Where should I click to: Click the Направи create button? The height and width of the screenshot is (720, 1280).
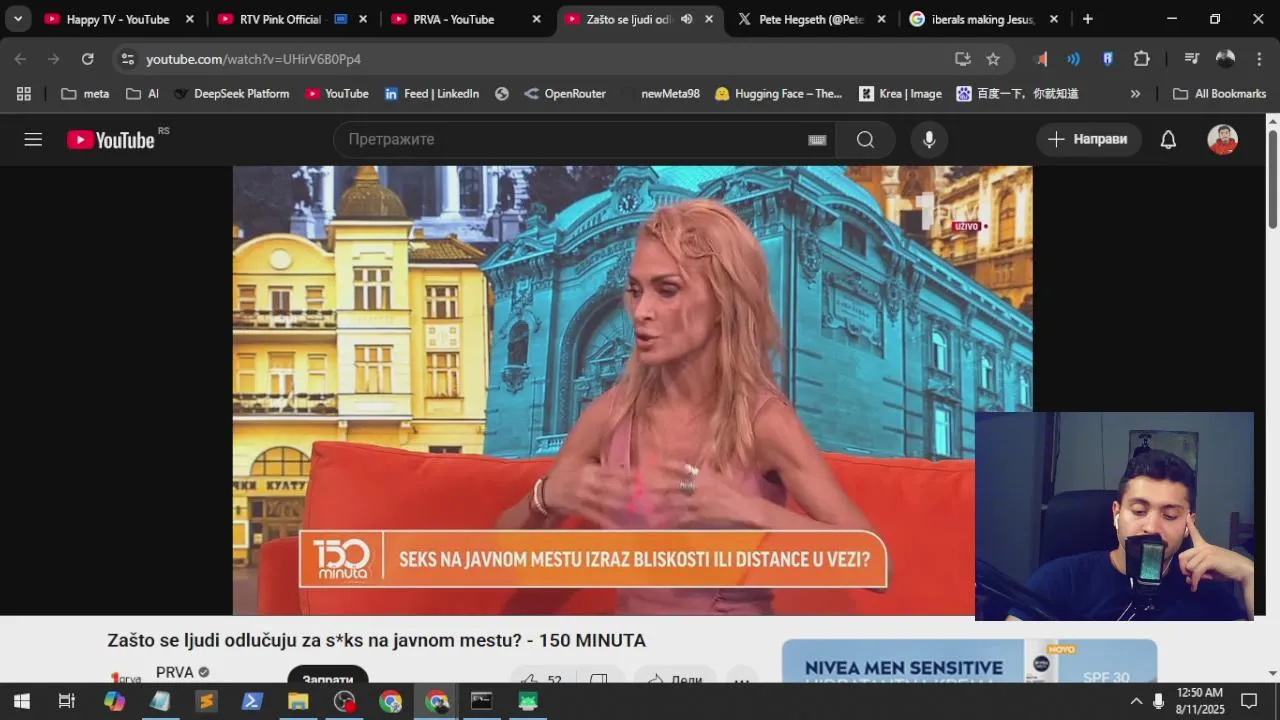tap(1088, 139)
